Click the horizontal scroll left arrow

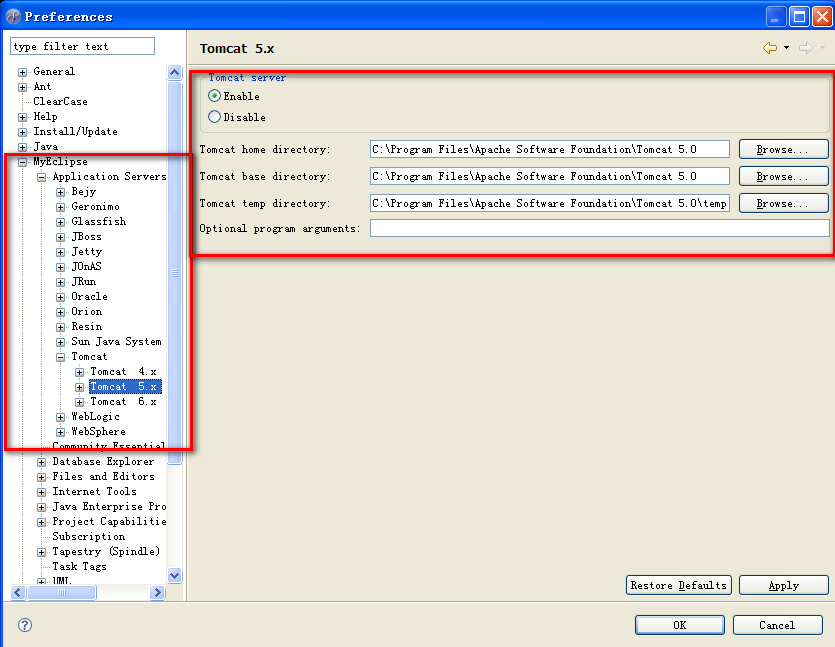pyautogui.click(x=18, y=592)
